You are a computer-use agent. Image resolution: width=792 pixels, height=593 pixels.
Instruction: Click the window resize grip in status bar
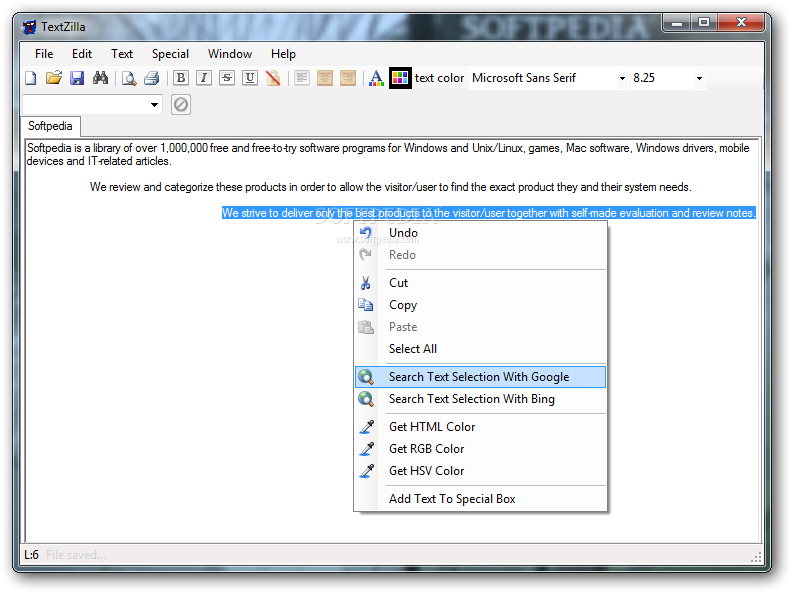[x=756, y=557]
